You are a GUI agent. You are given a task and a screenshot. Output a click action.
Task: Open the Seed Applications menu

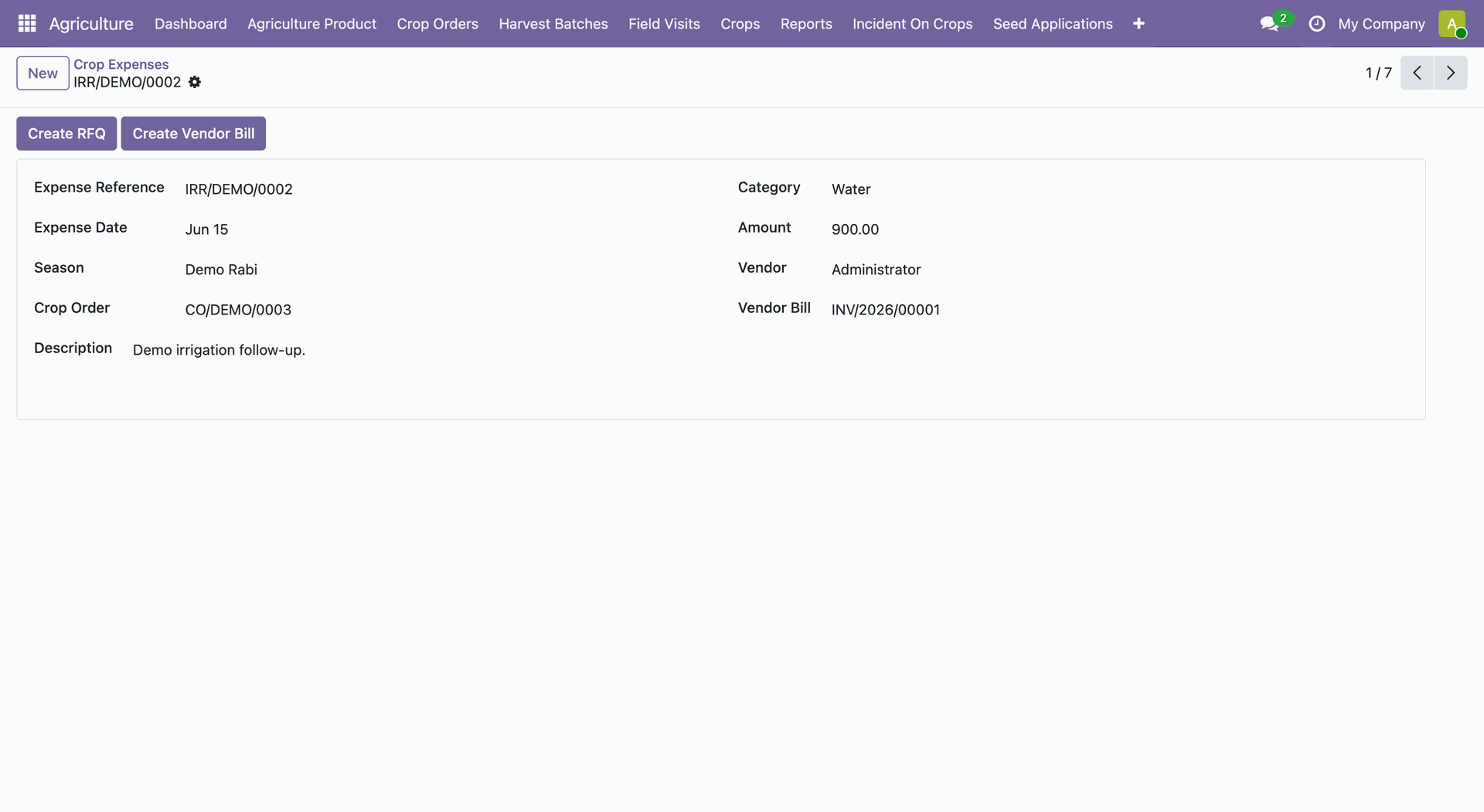click(x=1053, y=24)
